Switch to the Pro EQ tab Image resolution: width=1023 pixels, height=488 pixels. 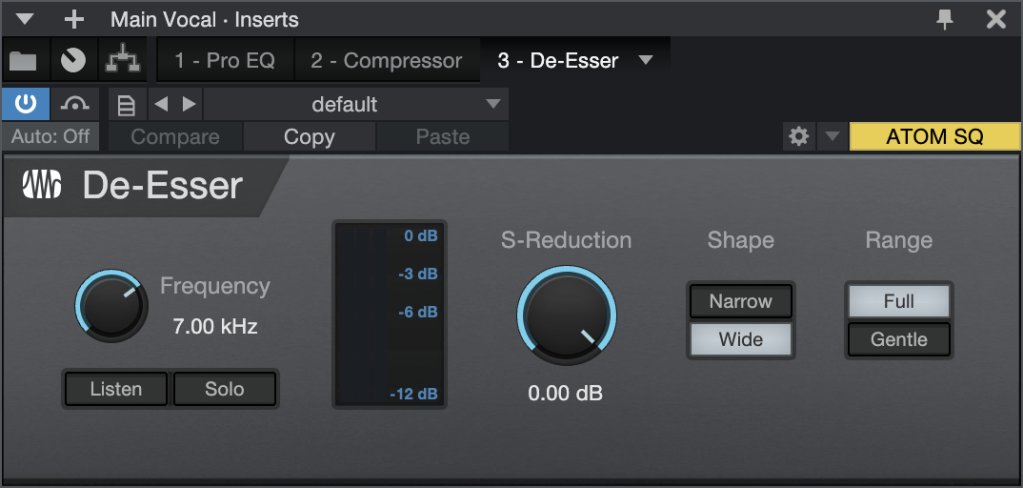click(x=225, y=61)
